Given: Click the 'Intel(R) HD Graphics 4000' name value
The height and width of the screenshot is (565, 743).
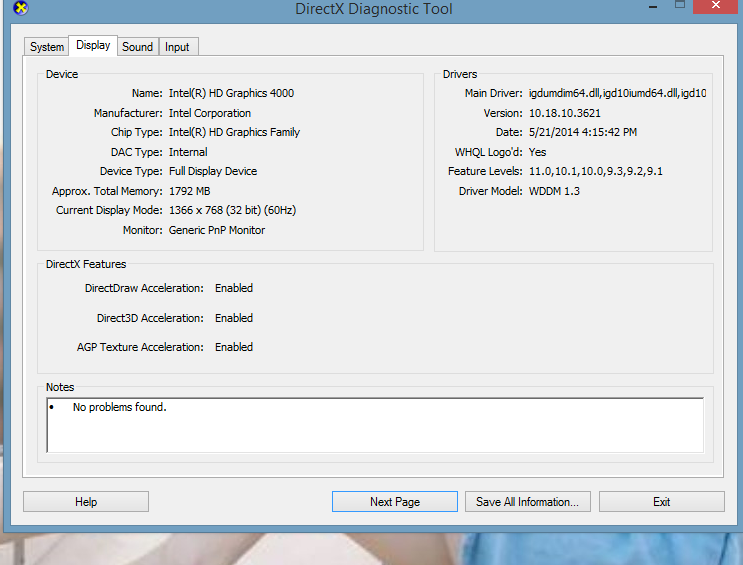Looking at the screenshot, I should pyautogui.click(x=231, y=93).
